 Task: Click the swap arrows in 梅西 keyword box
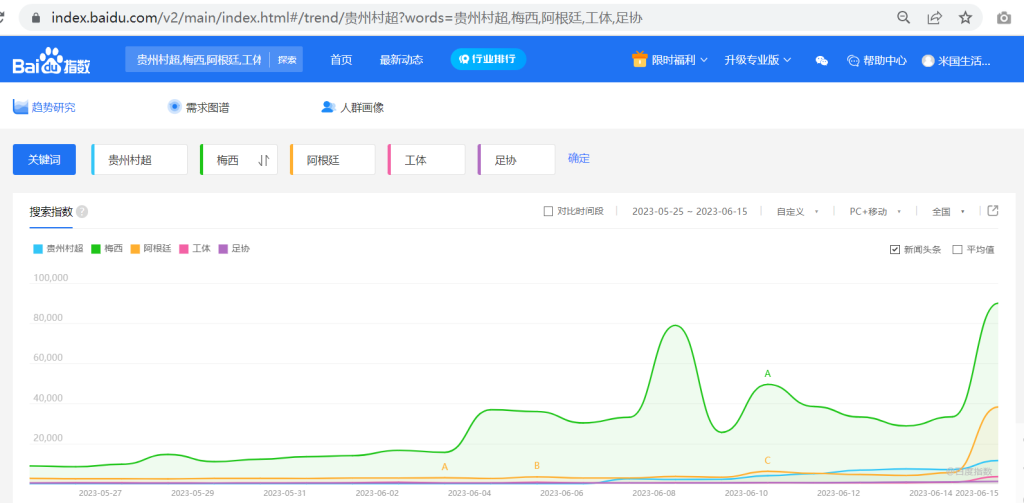point(264,160)
